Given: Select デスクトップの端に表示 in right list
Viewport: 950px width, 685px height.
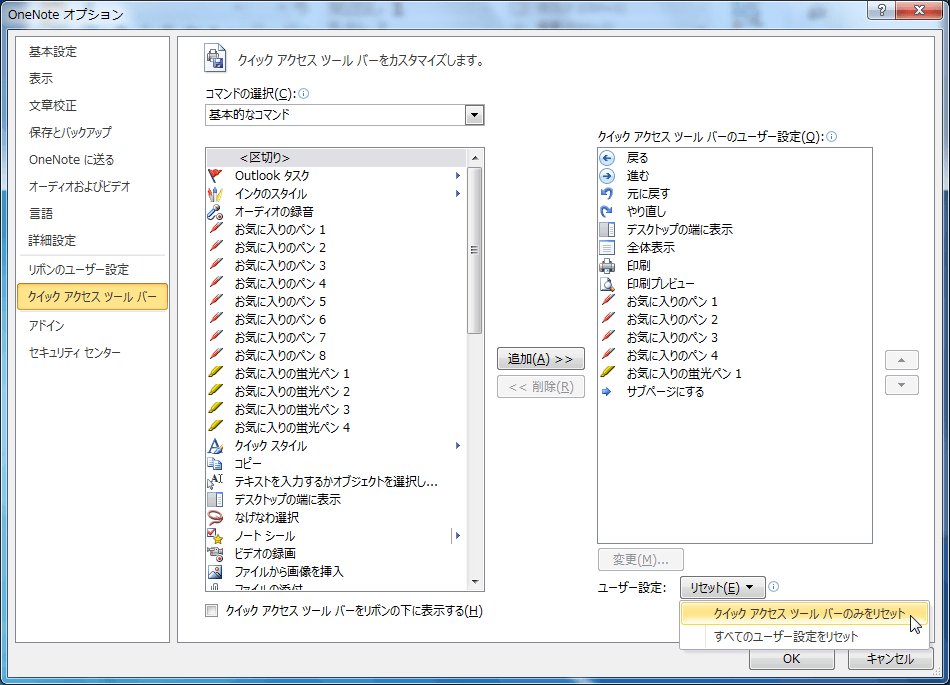Looking at the screenshot, I should pyautogui.click(x=734, y=230).
